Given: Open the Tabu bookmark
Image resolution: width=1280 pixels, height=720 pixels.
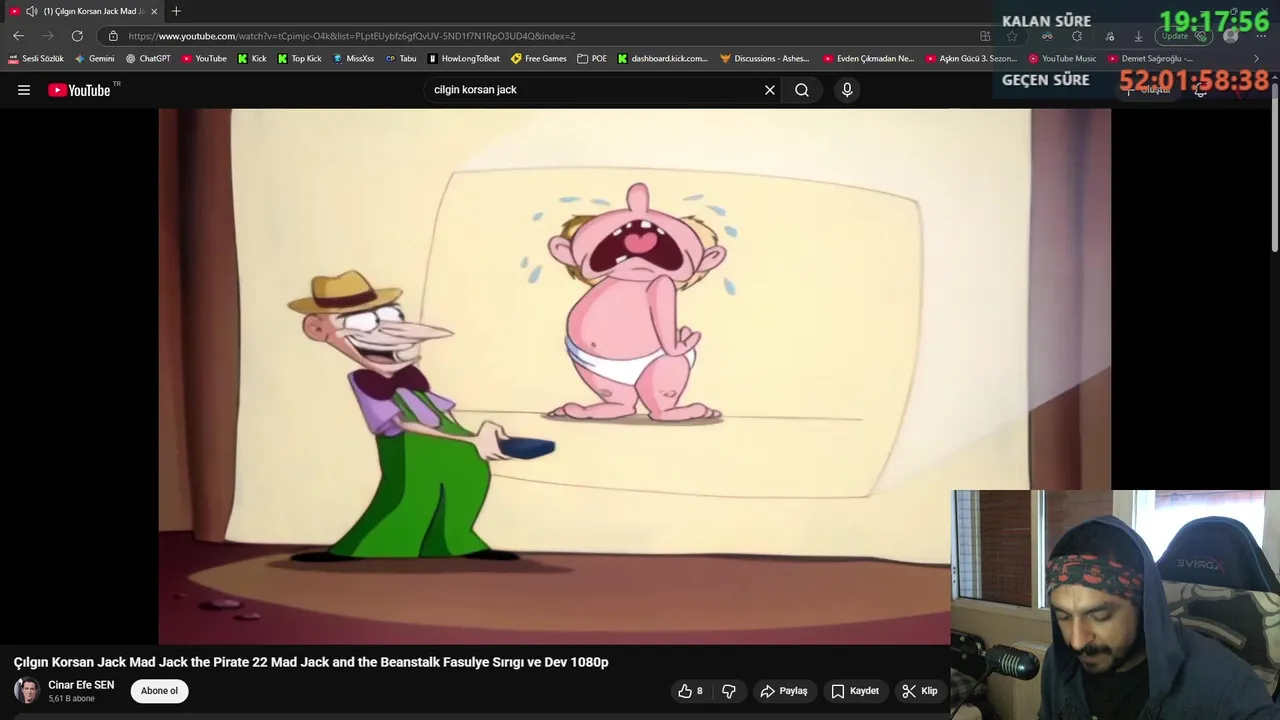Looking at the screenshot, I should click(401, 59).
